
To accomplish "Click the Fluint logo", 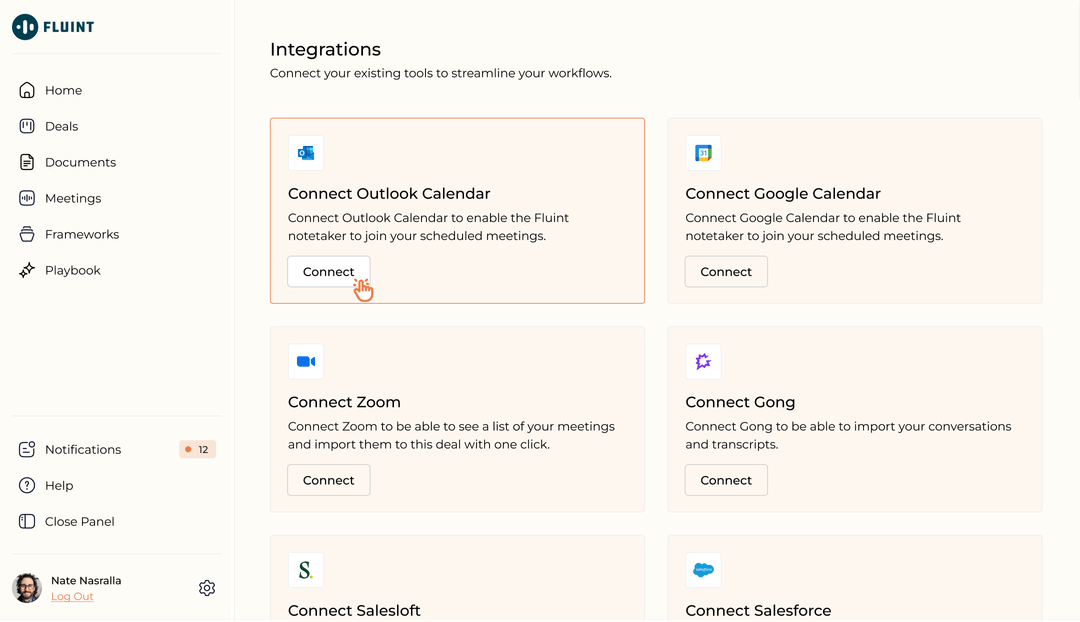I will point(53,27).
